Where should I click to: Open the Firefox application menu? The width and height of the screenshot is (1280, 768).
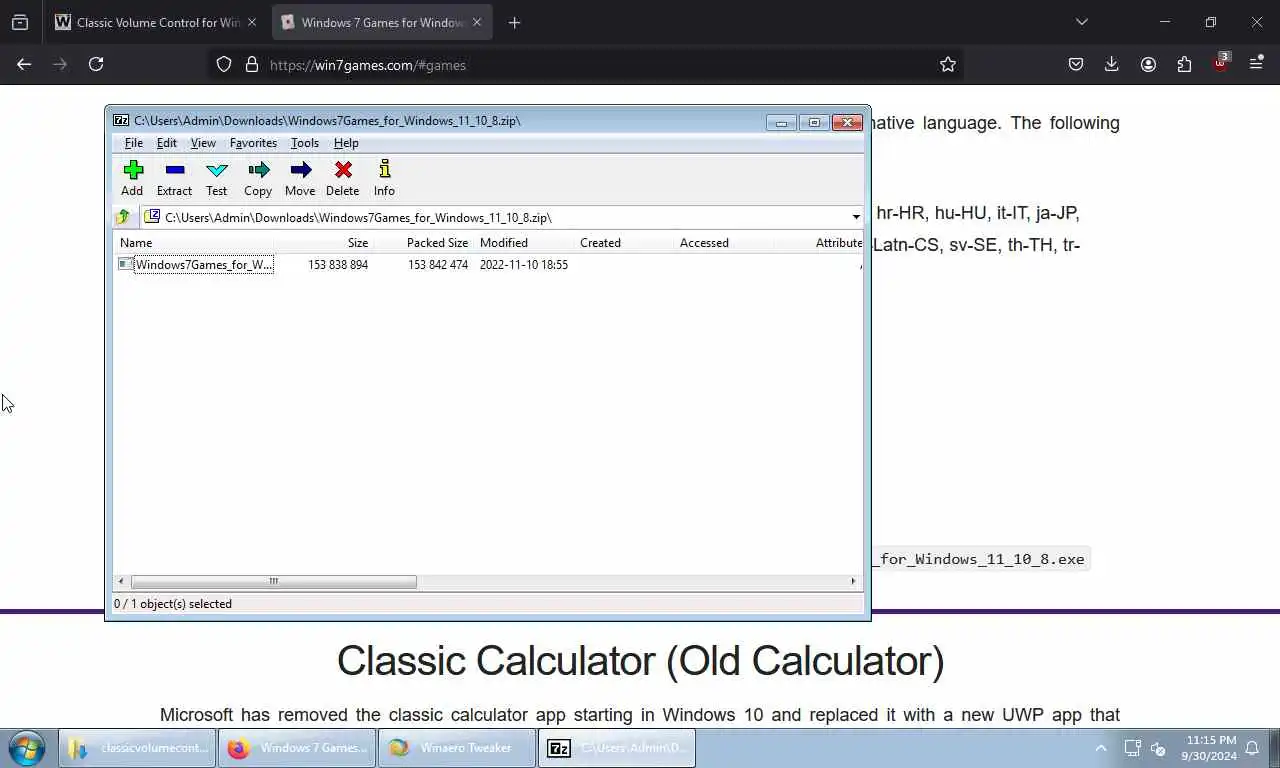[x=1257, y=64]
